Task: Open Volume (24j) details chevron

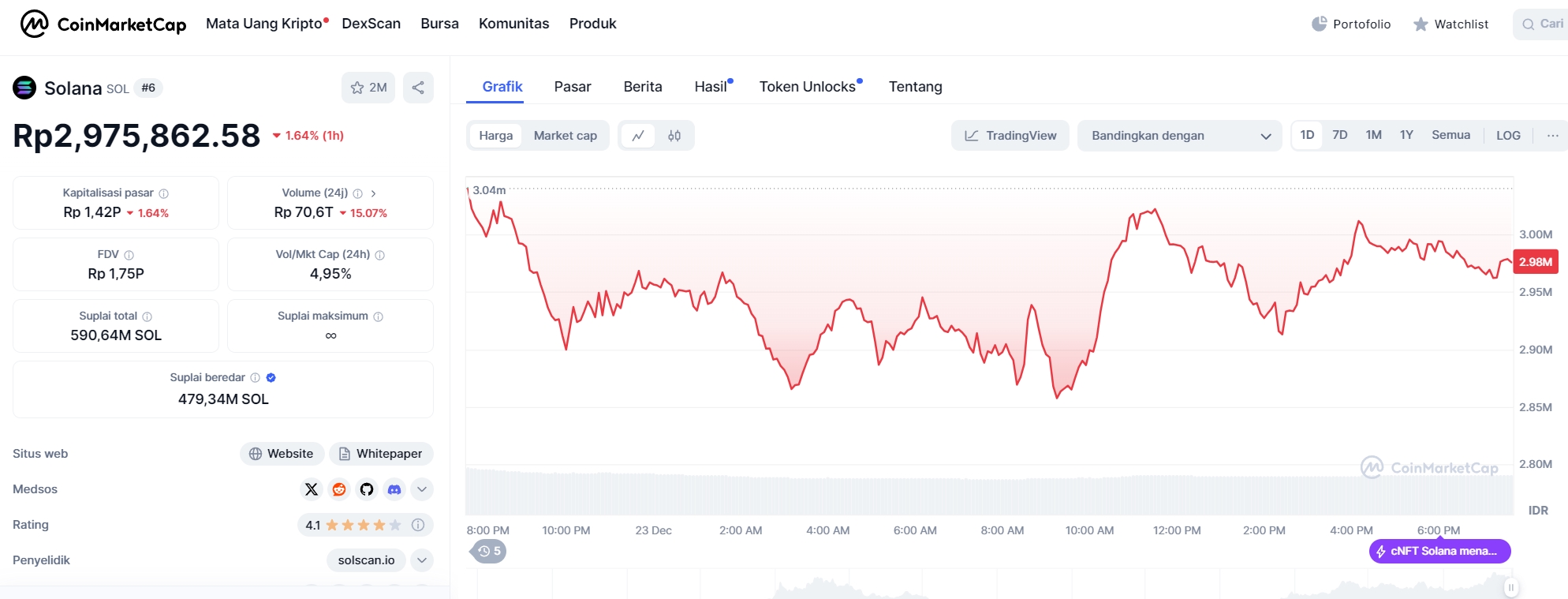Action: point(374,193)
